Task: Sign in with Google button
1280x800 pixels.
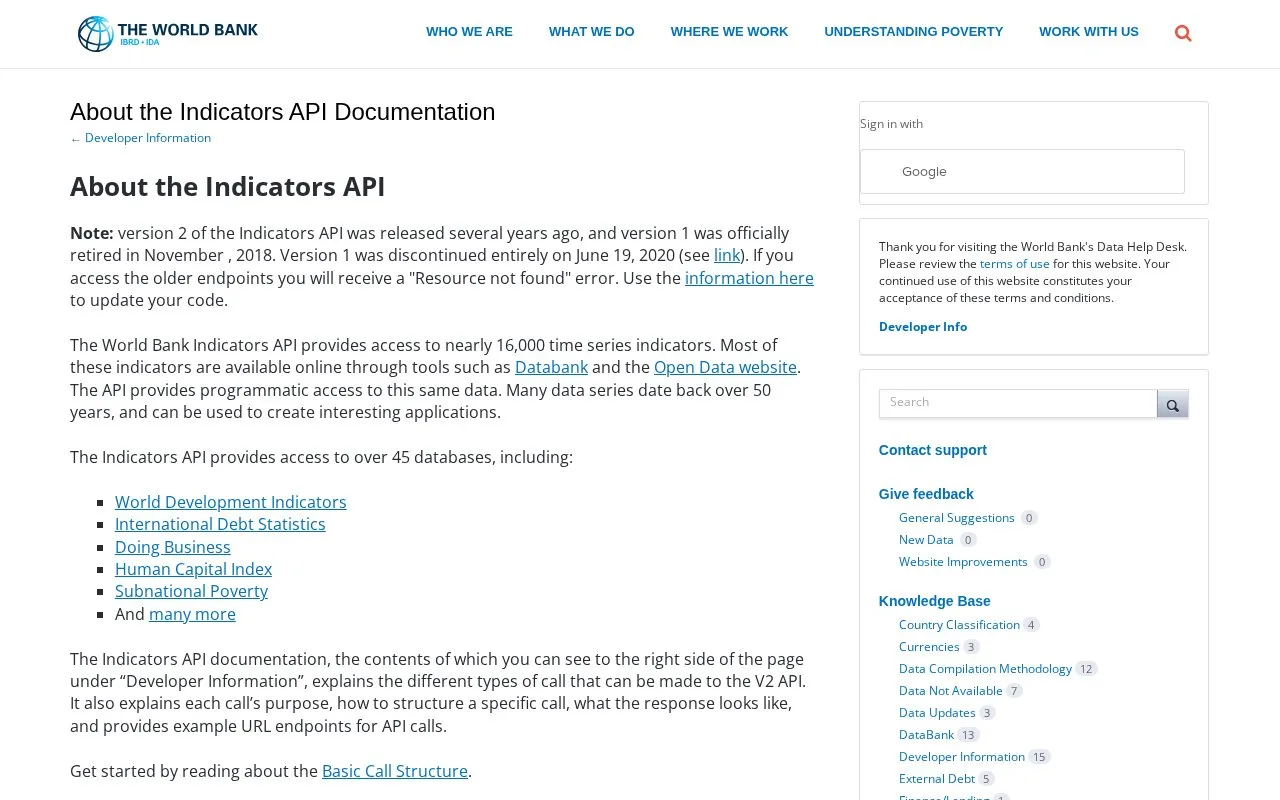Action: click(1022, 172)
